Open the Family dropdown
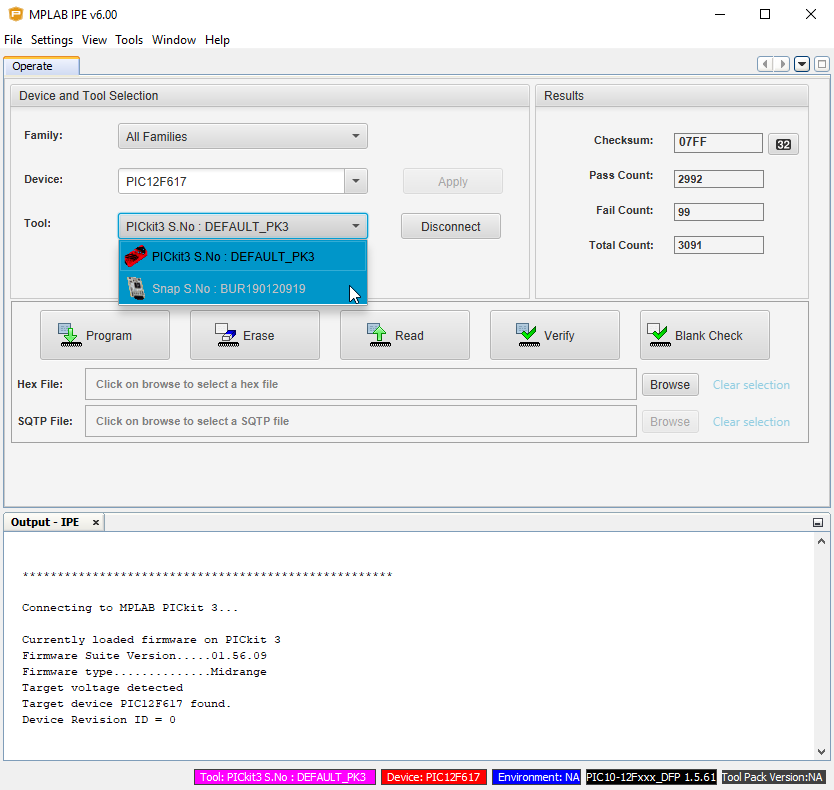834x790 pixels. pyautogui.click(x=243, y=137)
